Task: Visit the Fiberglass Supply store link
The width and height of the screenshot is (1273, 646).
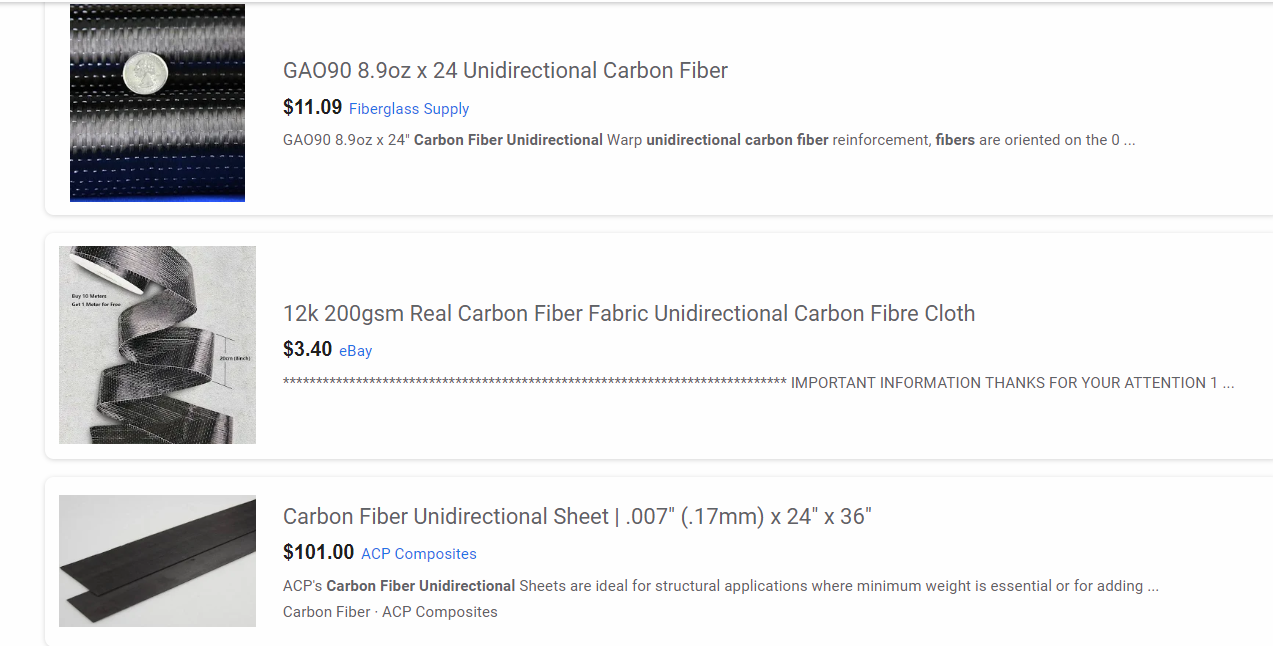Action: (409, 108)
